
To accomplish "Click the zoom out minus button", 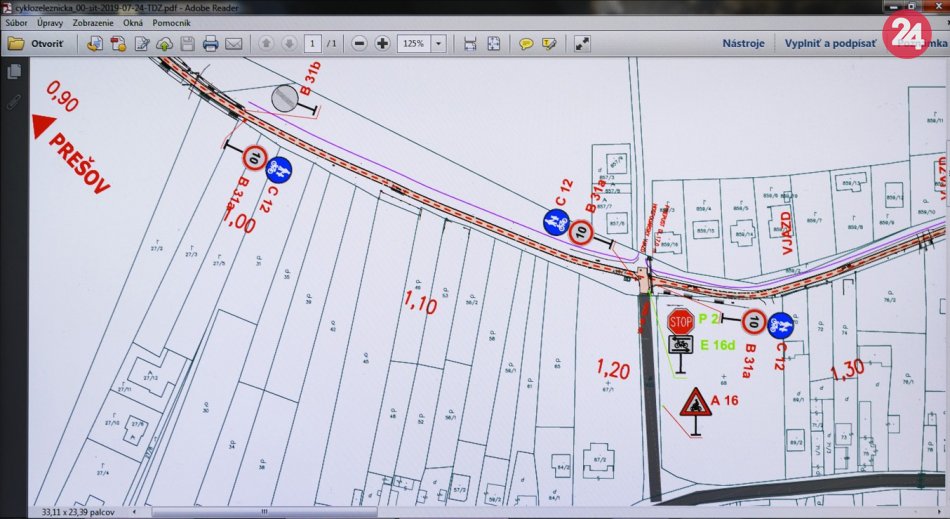I will 359,44.
